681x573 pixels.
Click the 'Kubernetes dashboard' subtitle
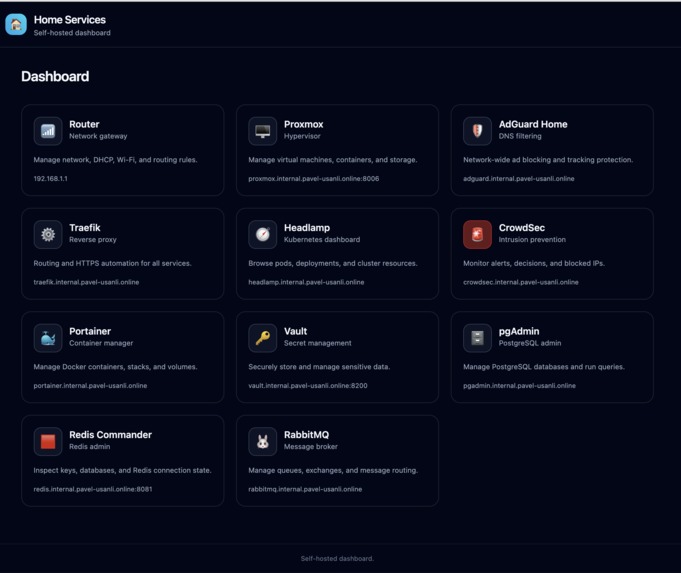click(322, 239)
